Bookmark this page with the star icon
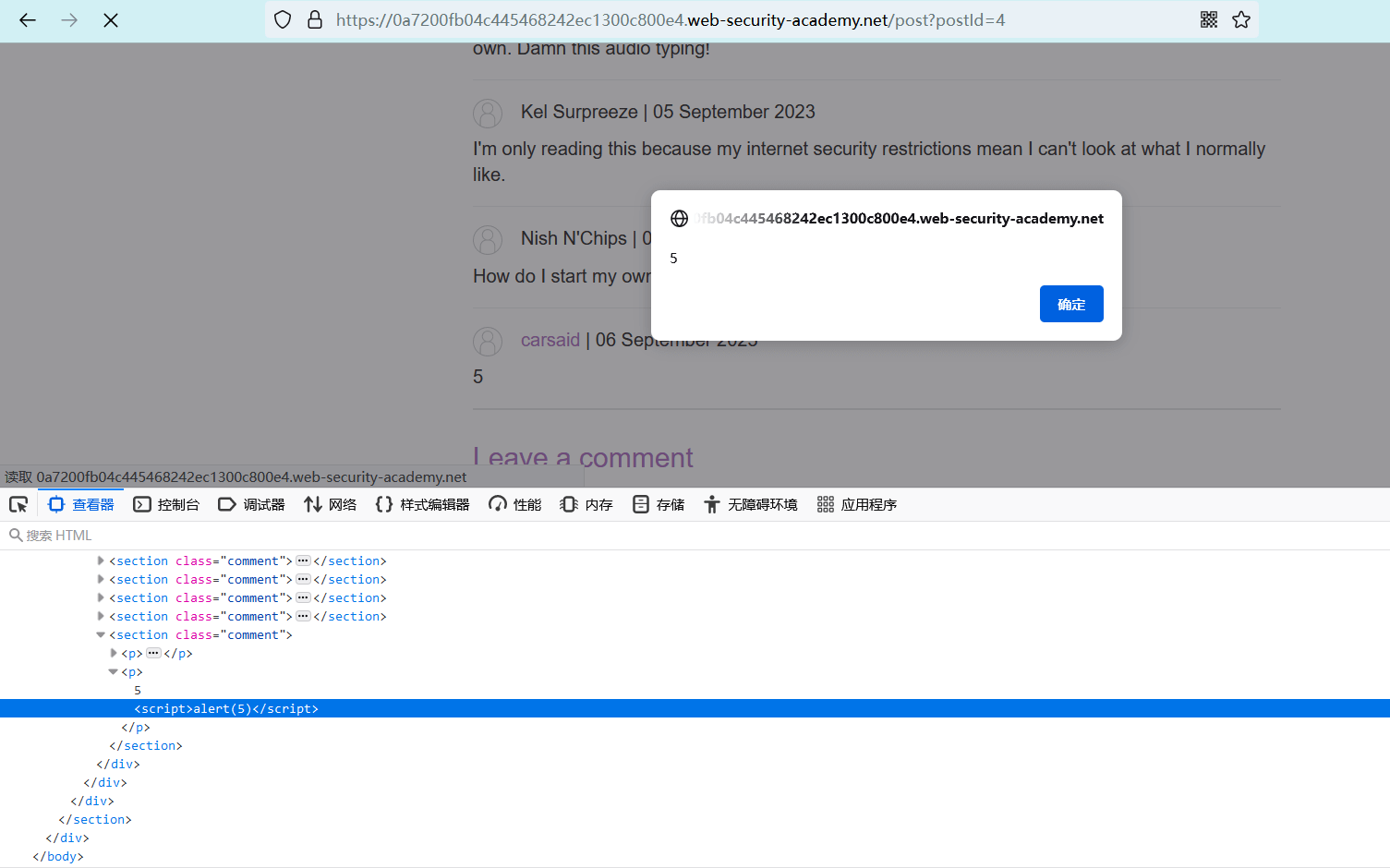The image size is (1390, 868). [x=1241, y=20]
